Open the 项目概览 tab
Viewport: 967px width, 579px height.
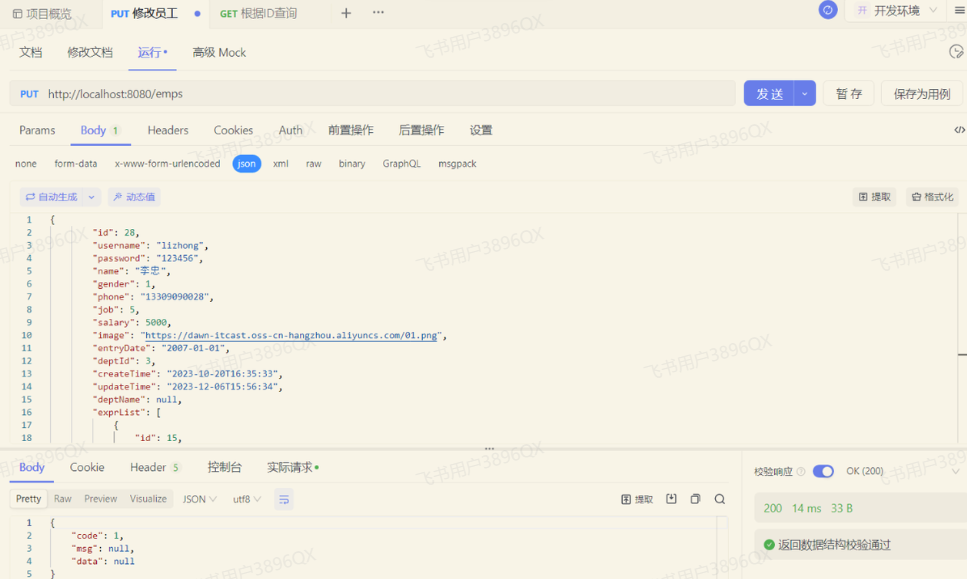pos(42,14)
